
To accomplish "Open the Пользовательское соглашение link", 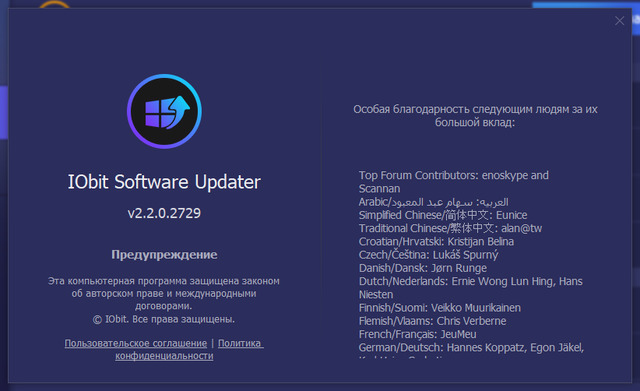I will tap(136, 343).
